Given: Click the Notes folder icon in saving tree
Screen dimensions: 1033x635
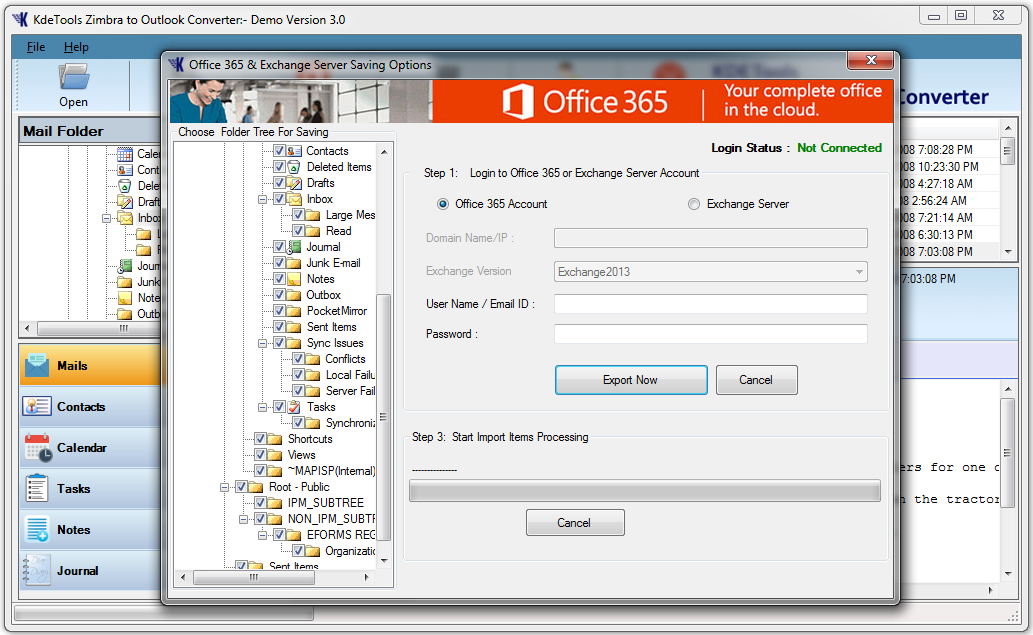Looking at the screenshot, I should point(294,279).
